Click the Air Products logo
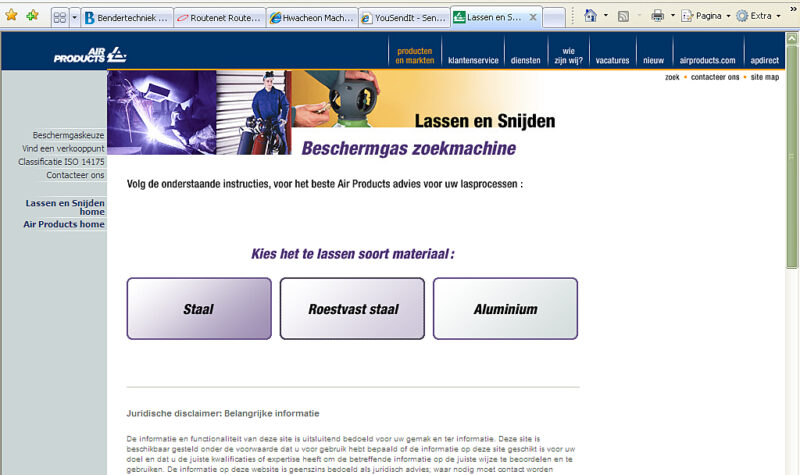800x475 pixels. pos(90,55)
